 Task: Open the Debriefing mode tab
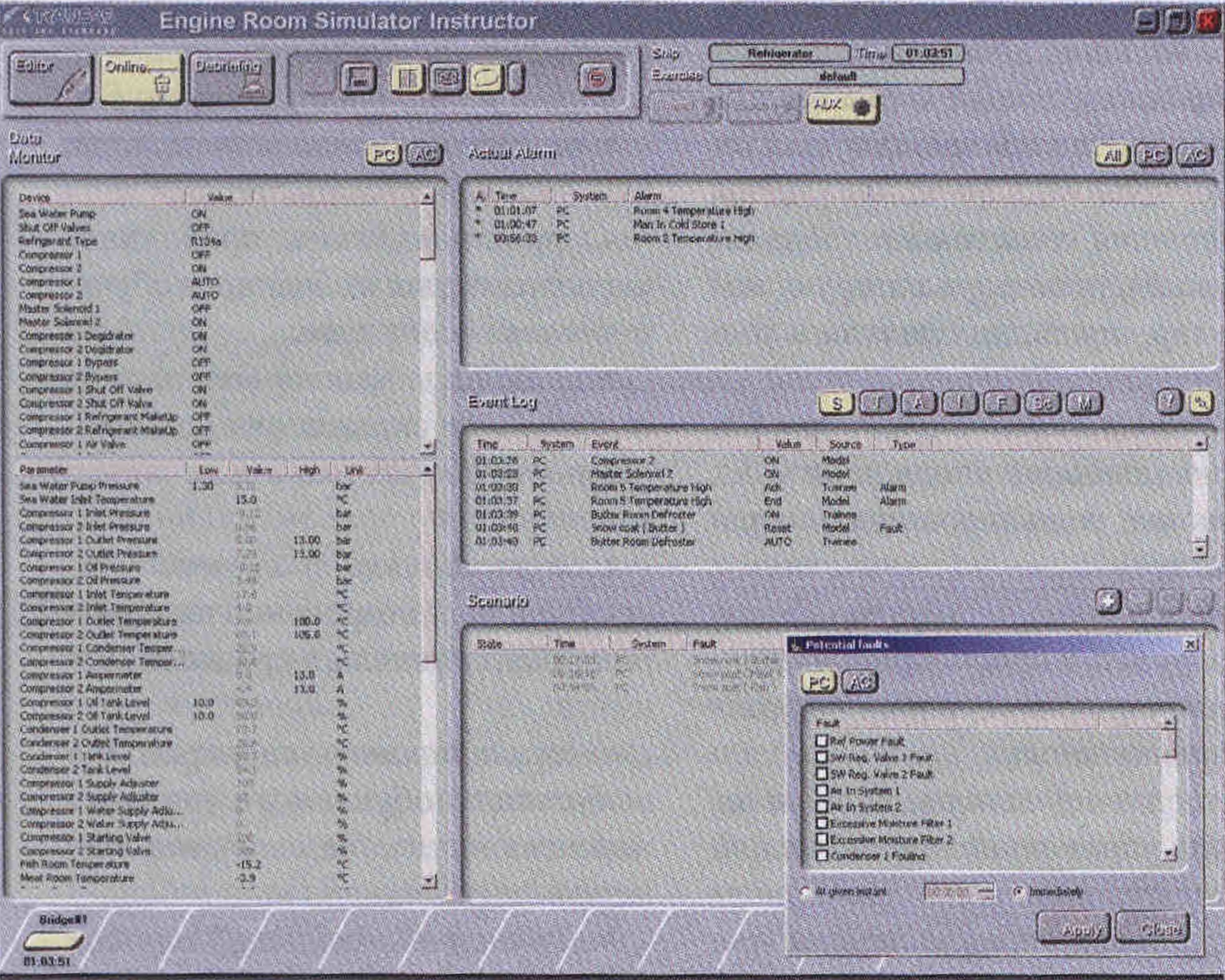click(x=231, y=79)
